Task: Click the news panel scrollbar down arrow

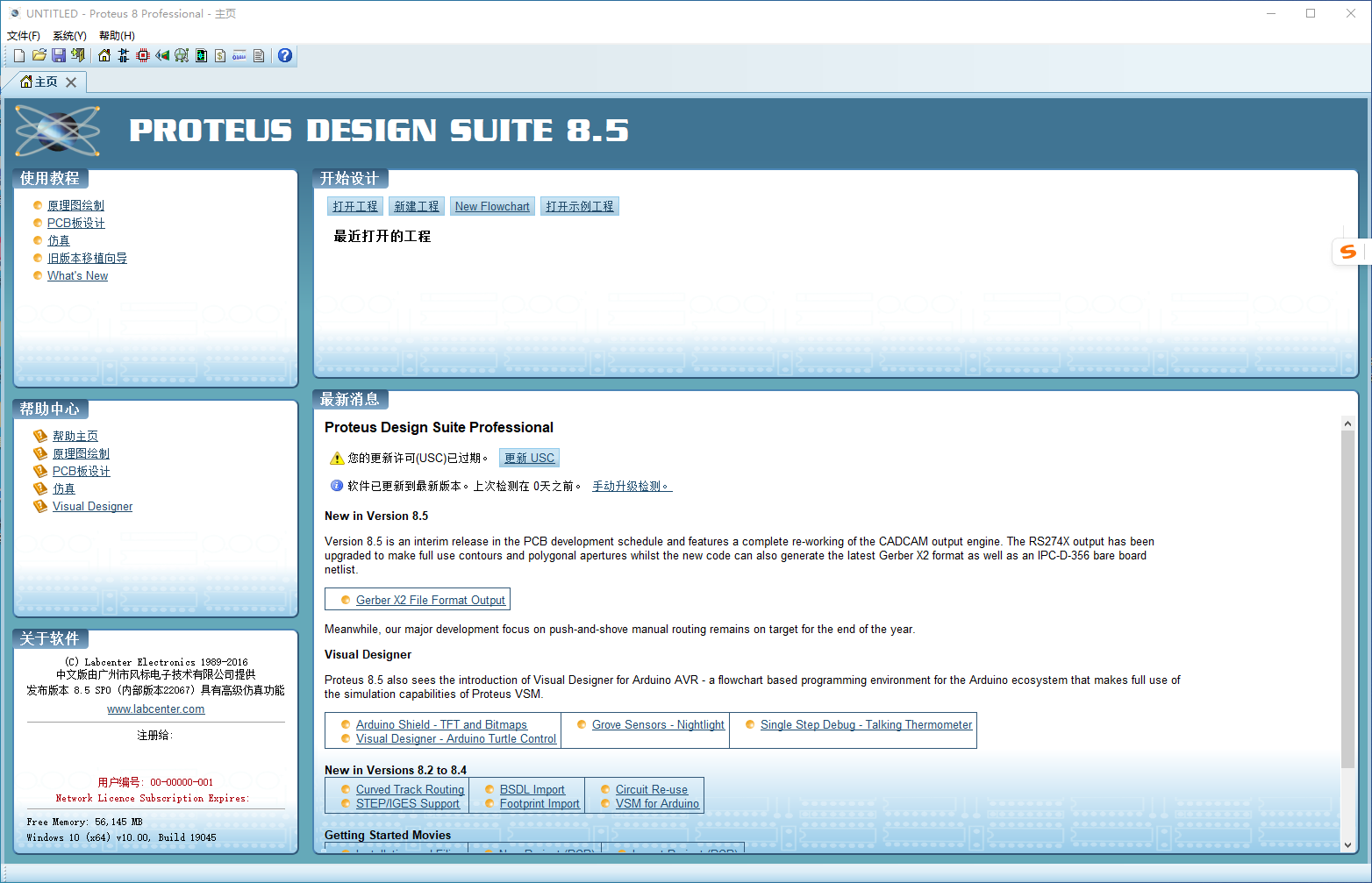Action: pyautogui.click(x=1347, y=845)
